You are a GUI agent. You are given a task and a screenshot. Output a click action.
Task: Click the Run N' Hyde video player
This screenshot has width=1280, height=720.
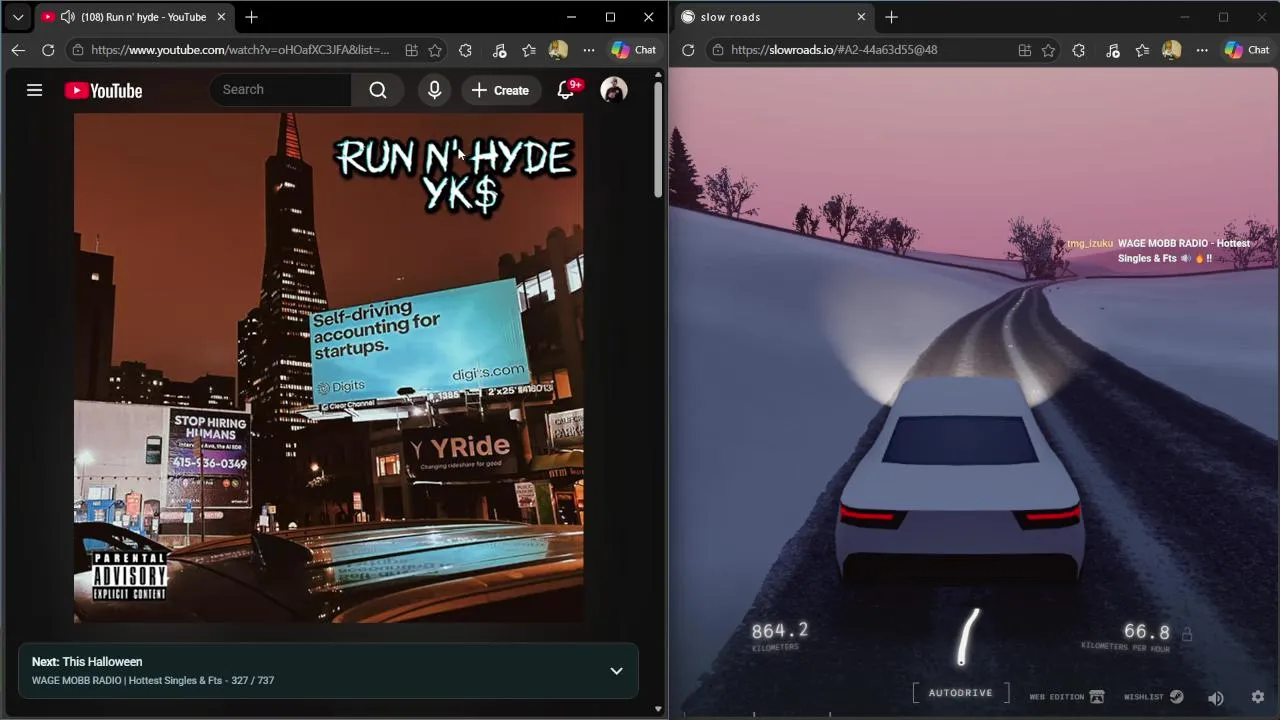coord(328,368)
